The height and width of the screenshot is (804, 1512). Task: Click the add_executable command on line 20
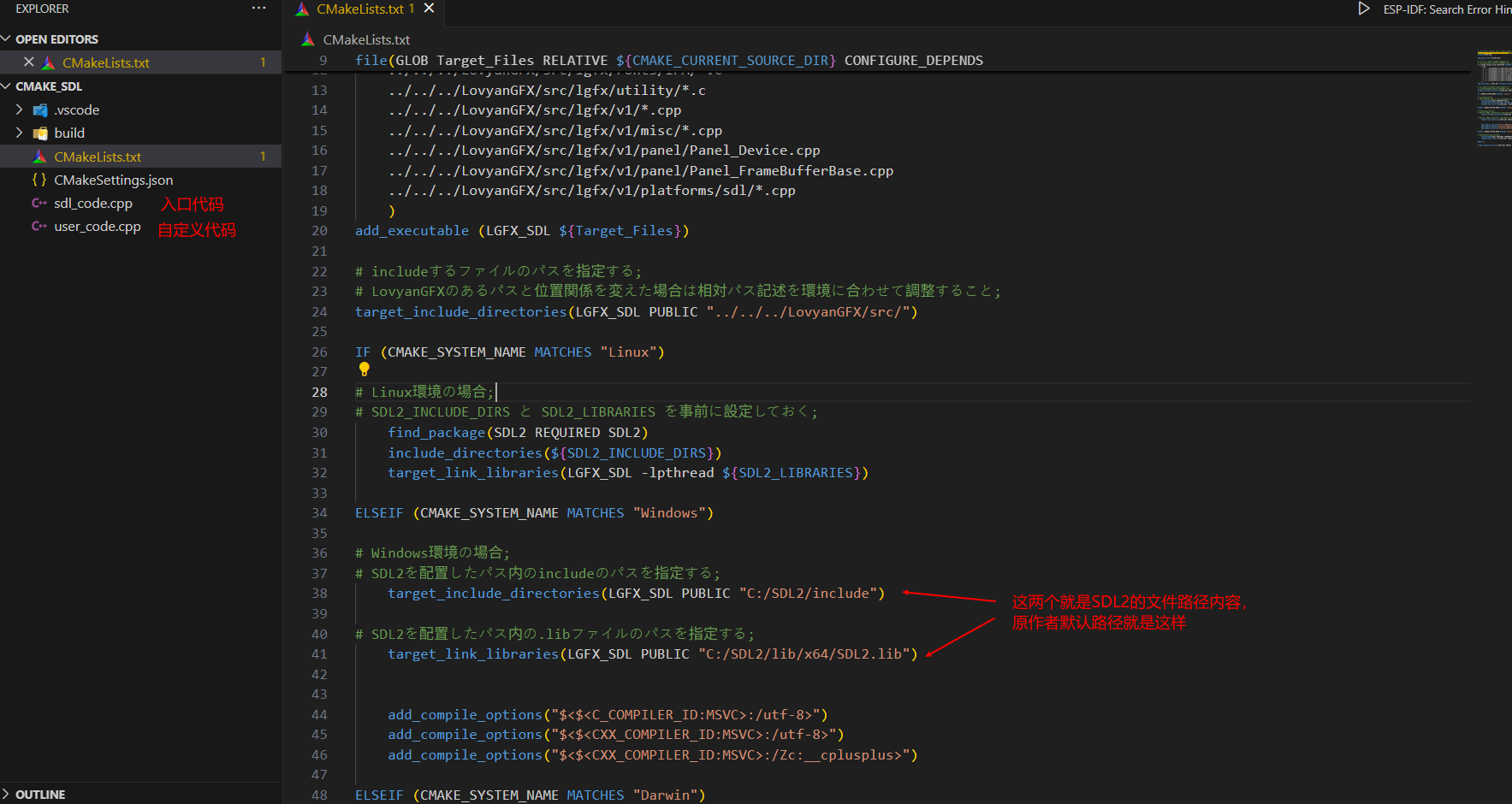412,231
